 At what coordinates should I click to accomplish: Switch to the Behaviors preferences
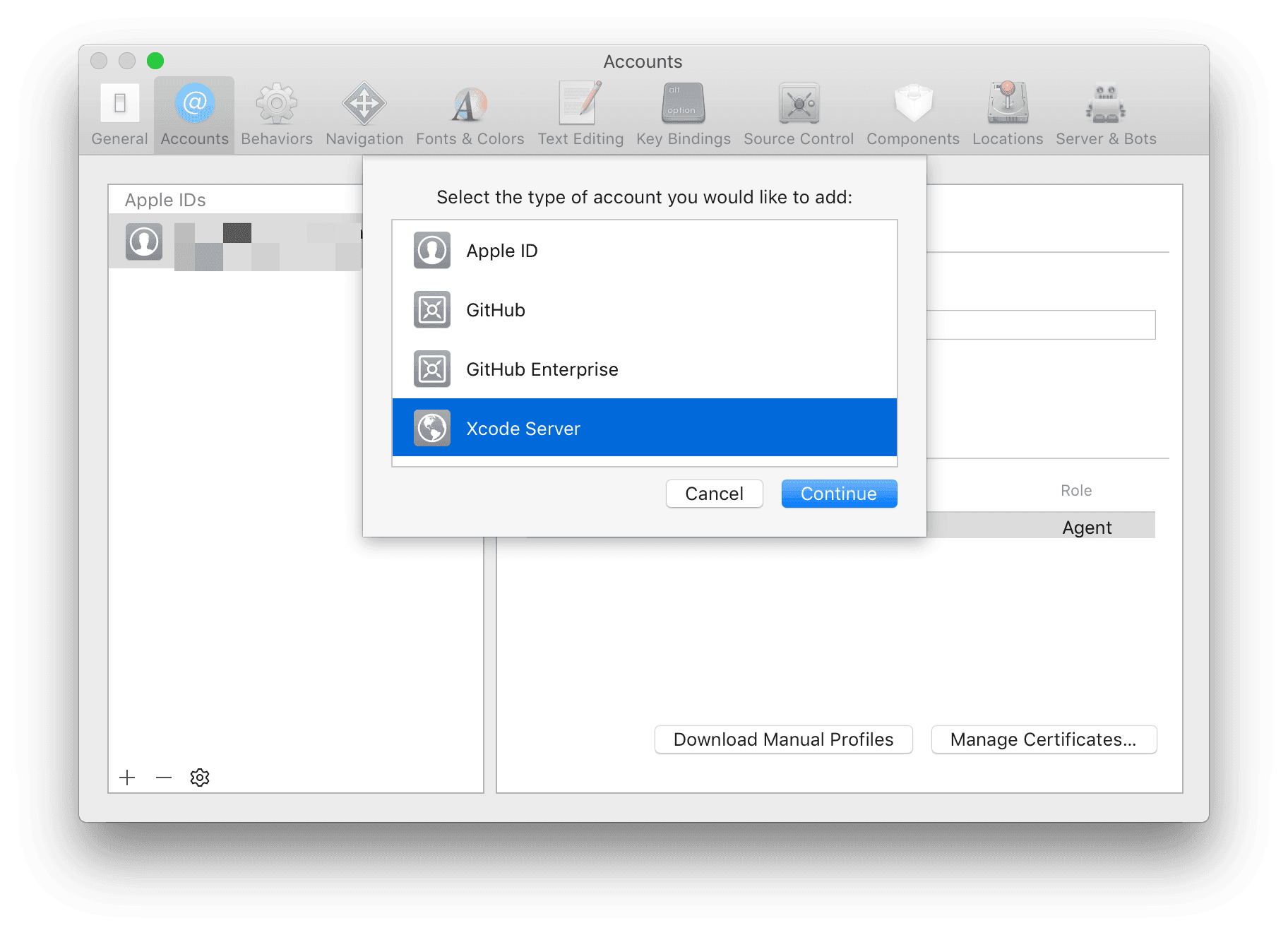click(x=276, y=113)
